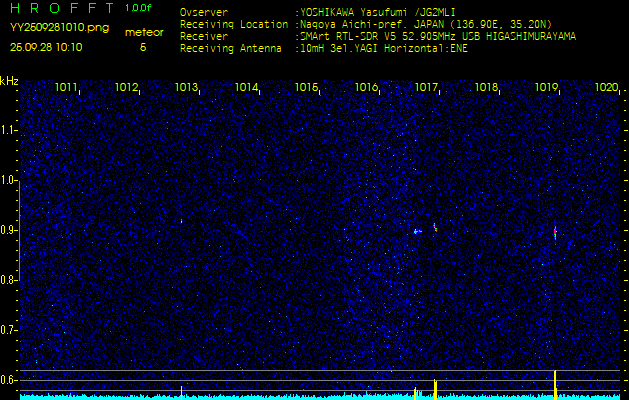Click the 0.6 frequency axis label
629x400 pixels.
9,379
